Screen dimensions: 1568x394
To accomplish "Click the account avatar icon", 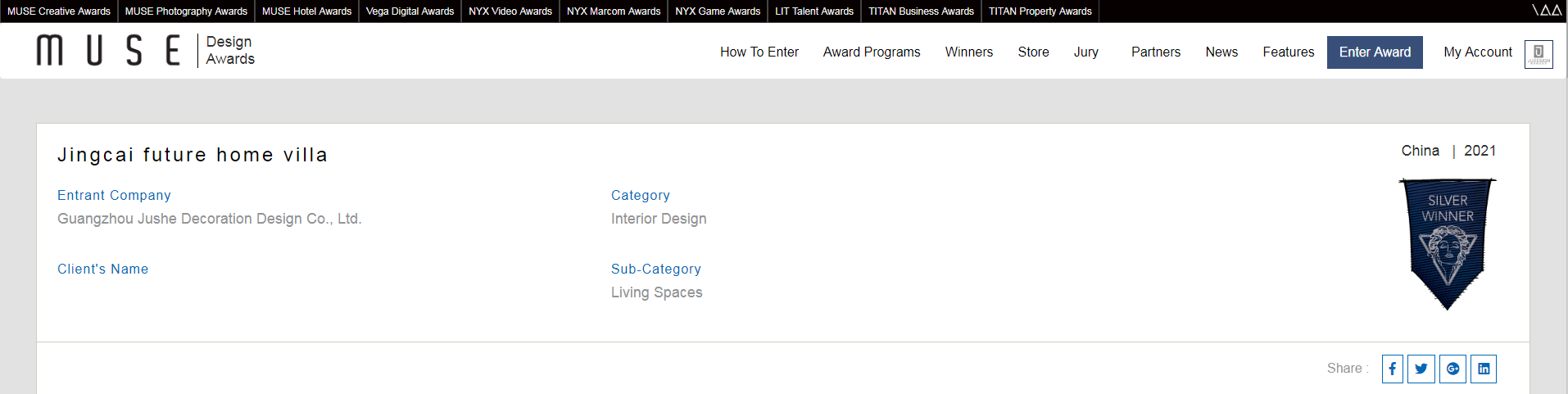I will [x=1538, y=54].
